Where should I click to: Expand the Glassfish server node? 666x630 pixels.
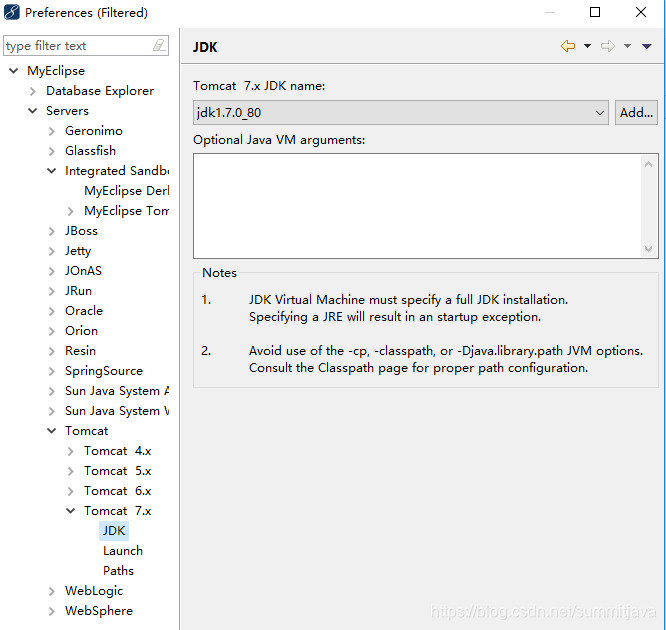51,151
